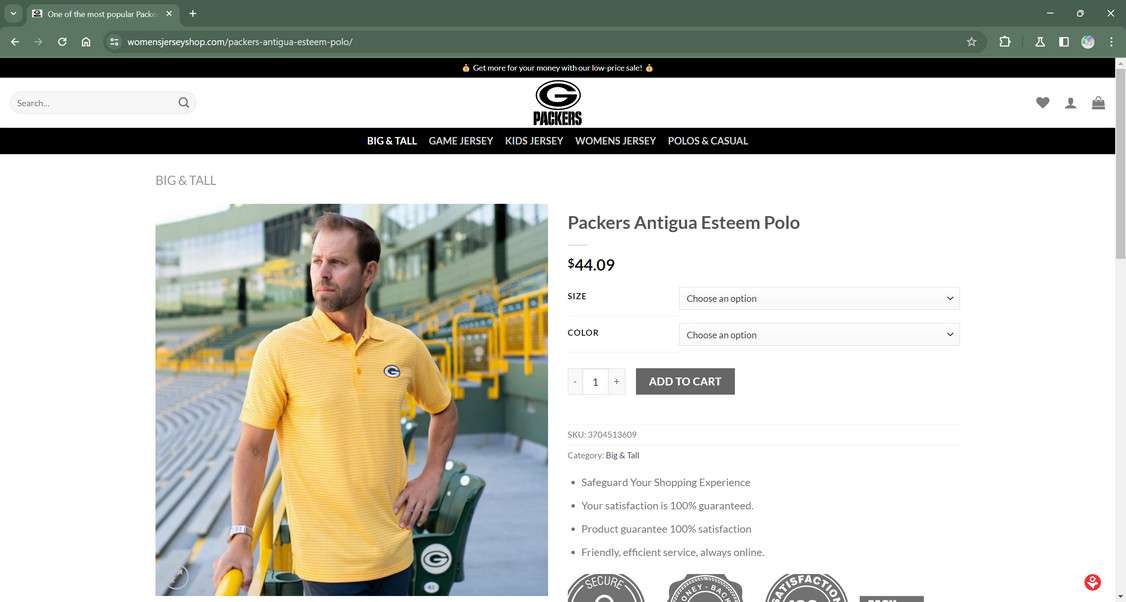Click the red chat widget icon
1126x602 pixels.
tap(1092, 582)
